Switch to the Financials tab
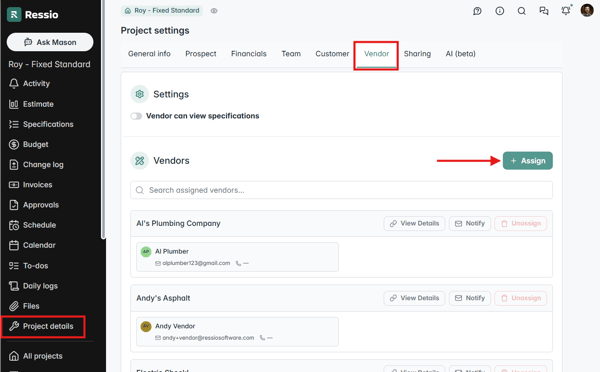The width and height of the screenshot is (600, 372). tap(249, 54)
